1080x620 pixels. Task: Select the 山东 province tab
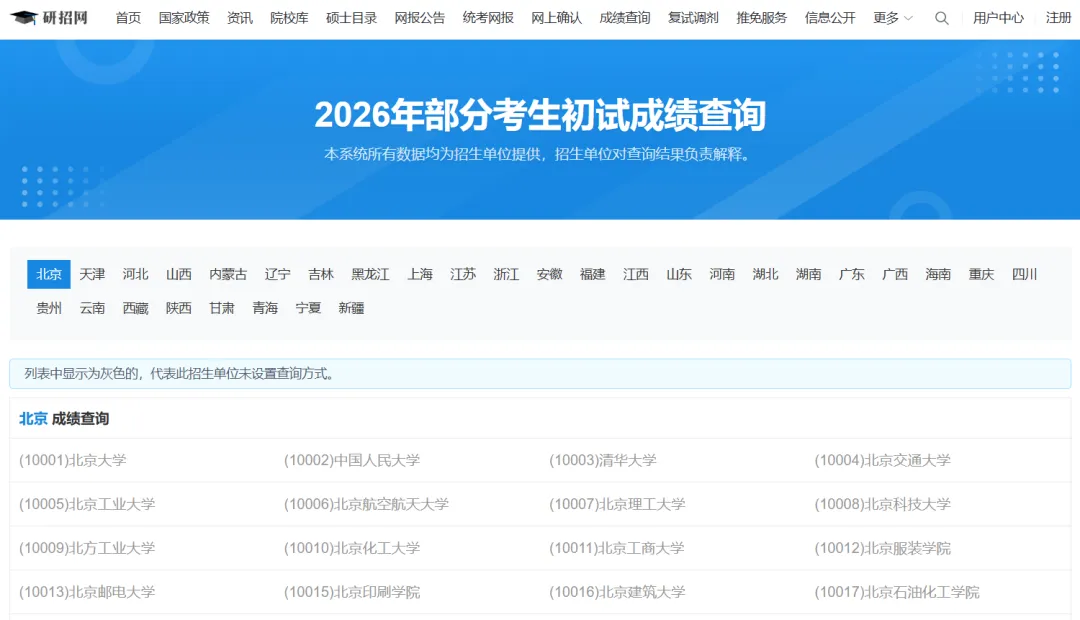679,274
